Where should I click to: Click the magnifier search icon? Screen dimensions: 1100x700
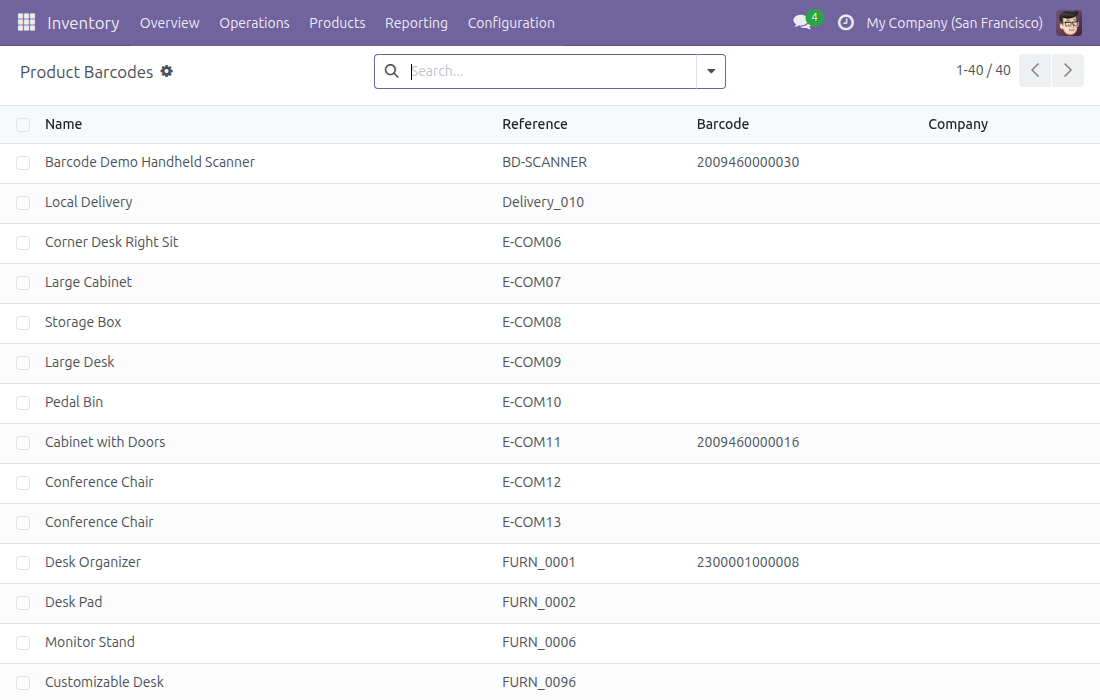pyautogui.click(x=391, y=71)
